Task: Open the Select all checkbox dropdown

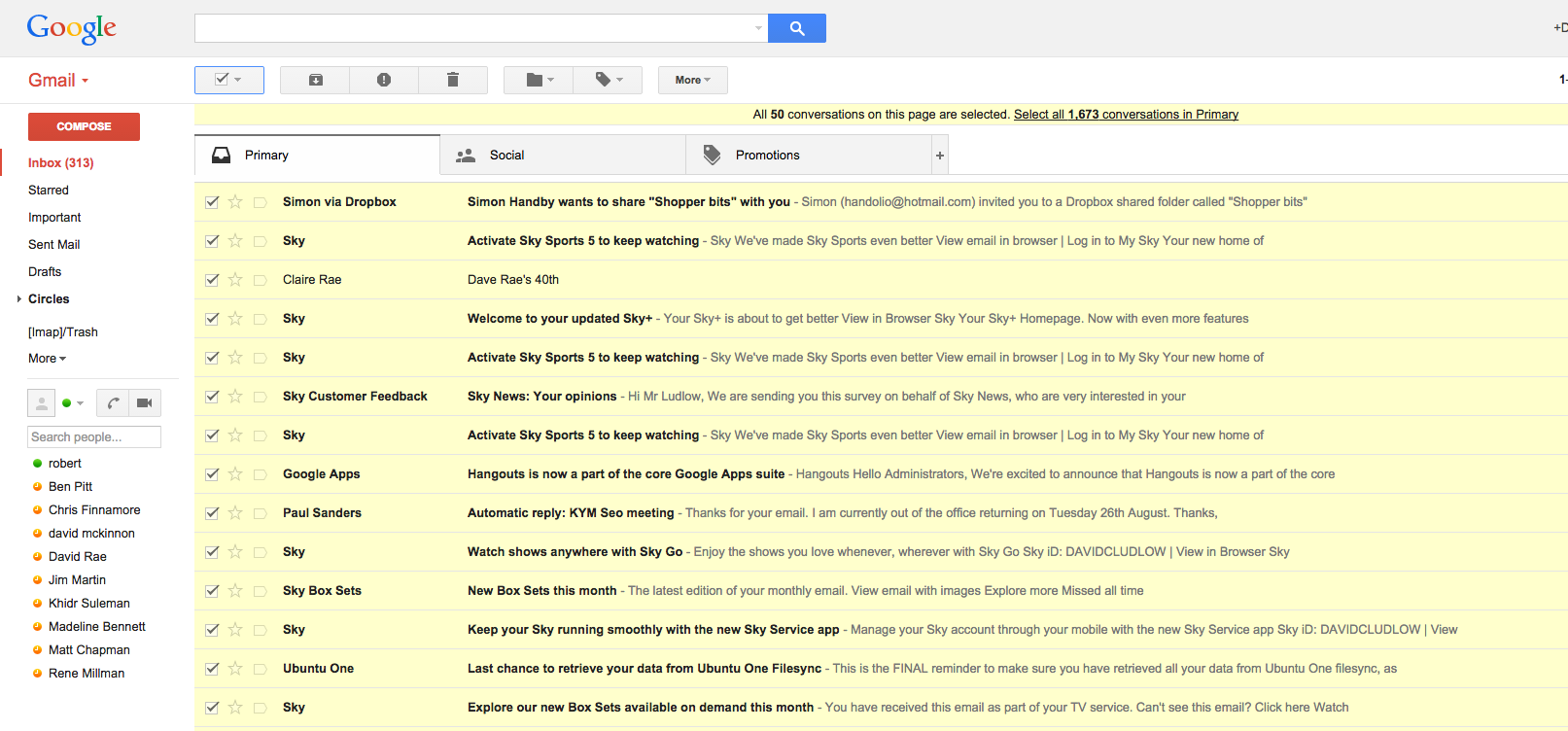Action: click(x=238, y=80)
